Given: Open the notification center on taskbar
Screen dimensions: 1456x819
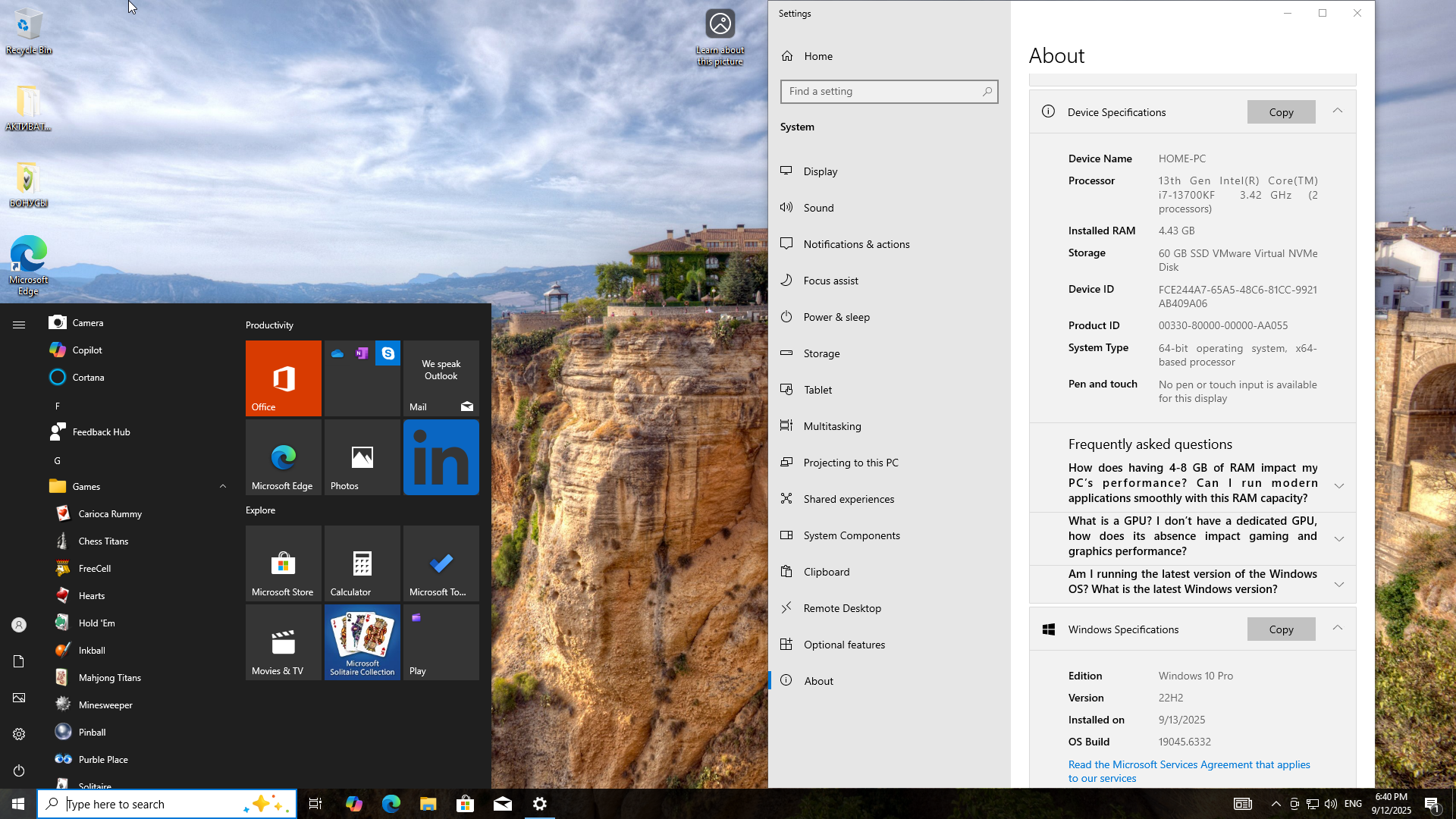Looking at the screenshot, I should (x=1431, y=804).
